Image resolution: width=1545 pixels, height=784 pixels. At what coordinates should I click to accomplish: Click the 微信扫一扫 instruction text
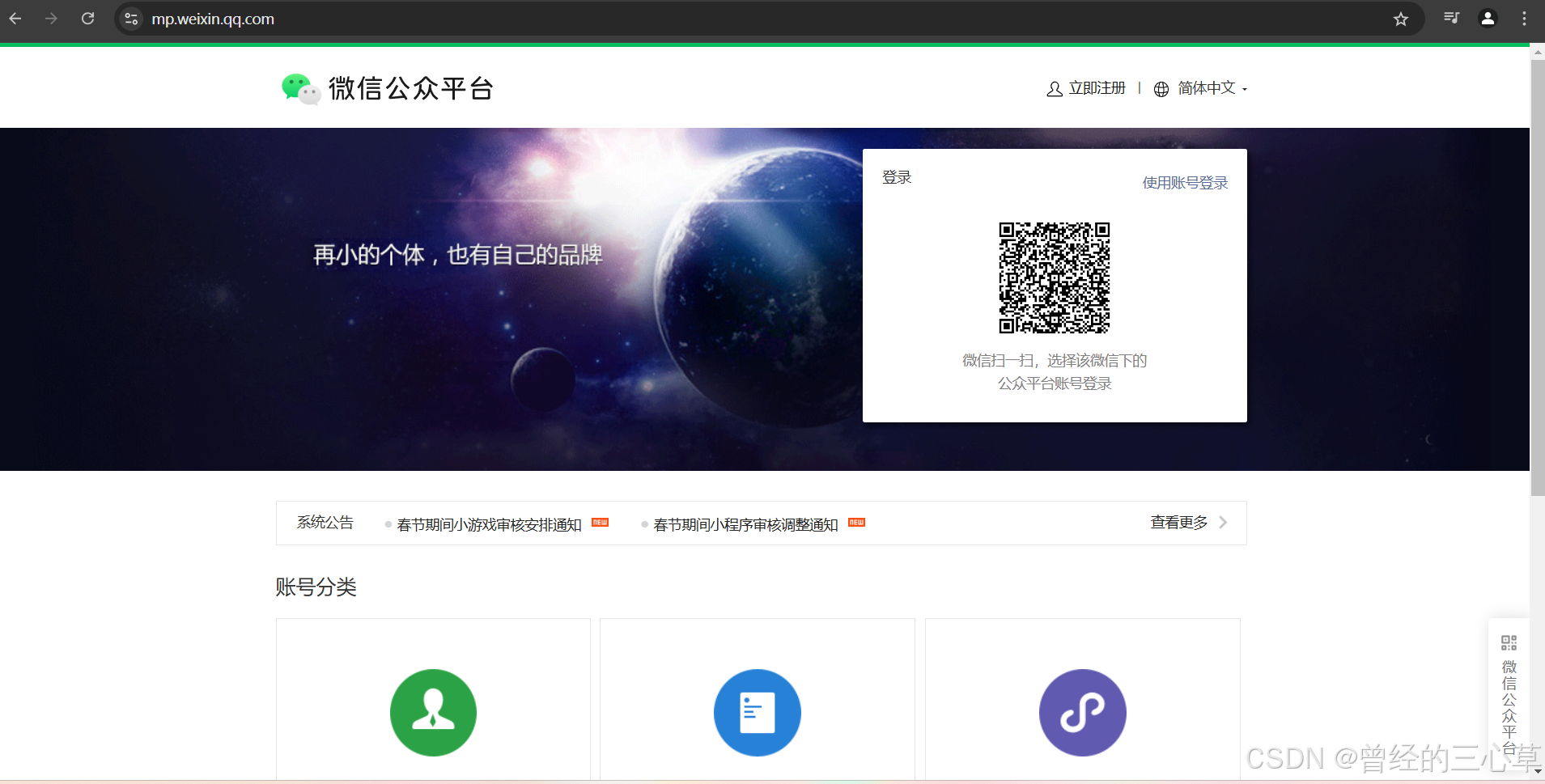pos(1054,372)
